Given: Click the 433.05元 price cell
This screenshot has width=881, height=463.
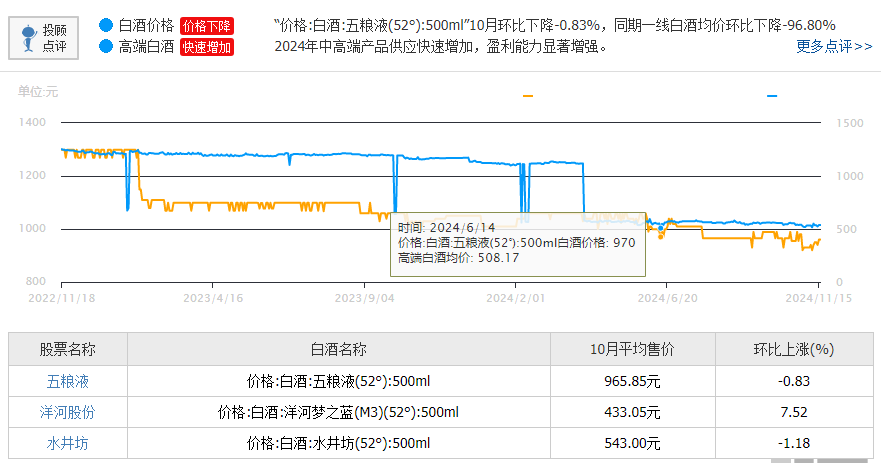Looking at the screenshot, I should click(633, 412).
